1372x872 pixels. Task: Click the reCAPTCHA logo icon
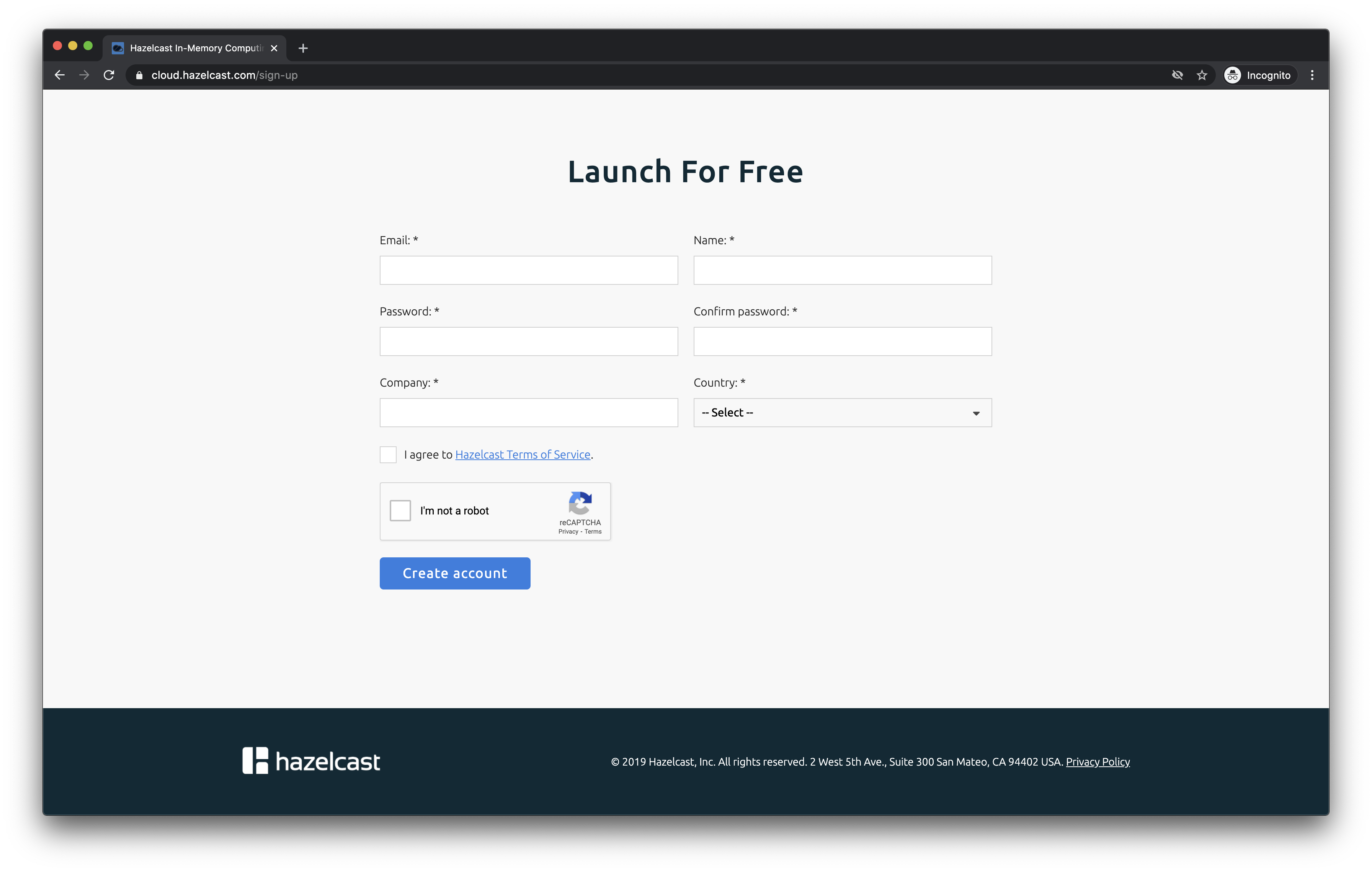tap(580, 503)
